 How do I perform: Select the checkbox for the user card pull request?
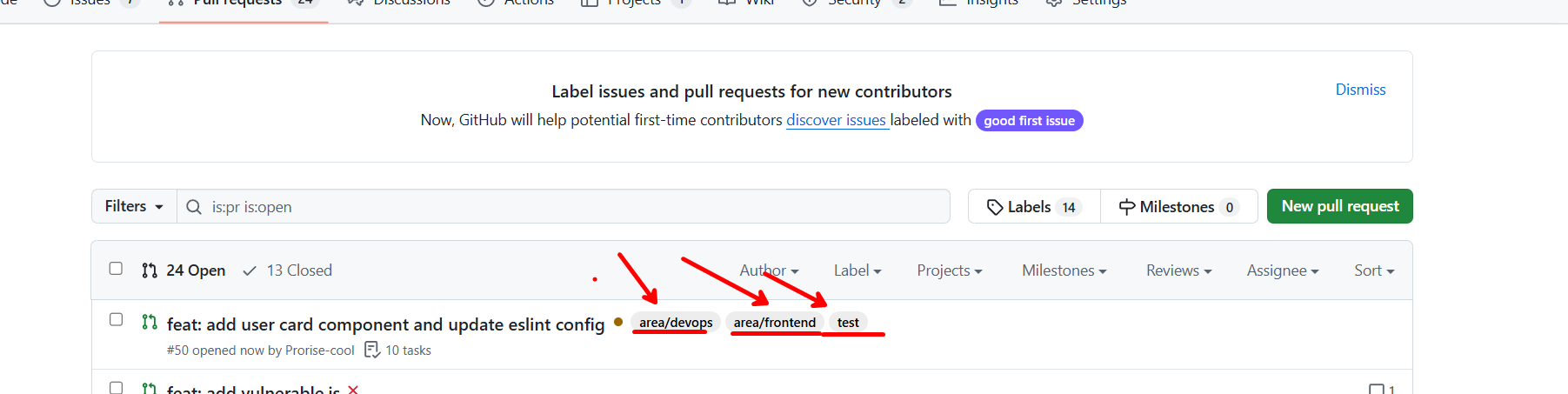[116, 319]
